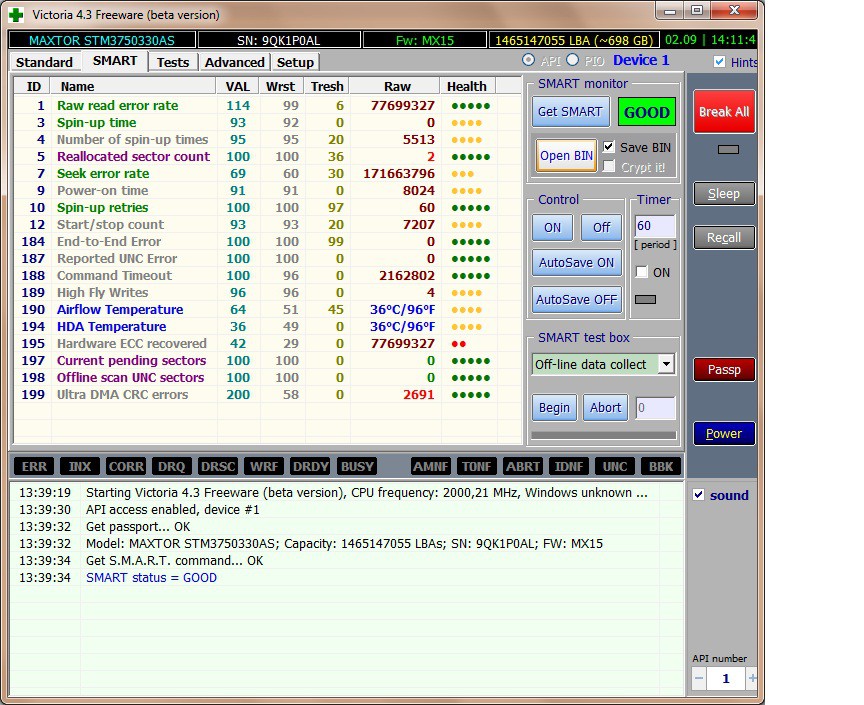Select the Airflow Temperature row

click(267, 310)
